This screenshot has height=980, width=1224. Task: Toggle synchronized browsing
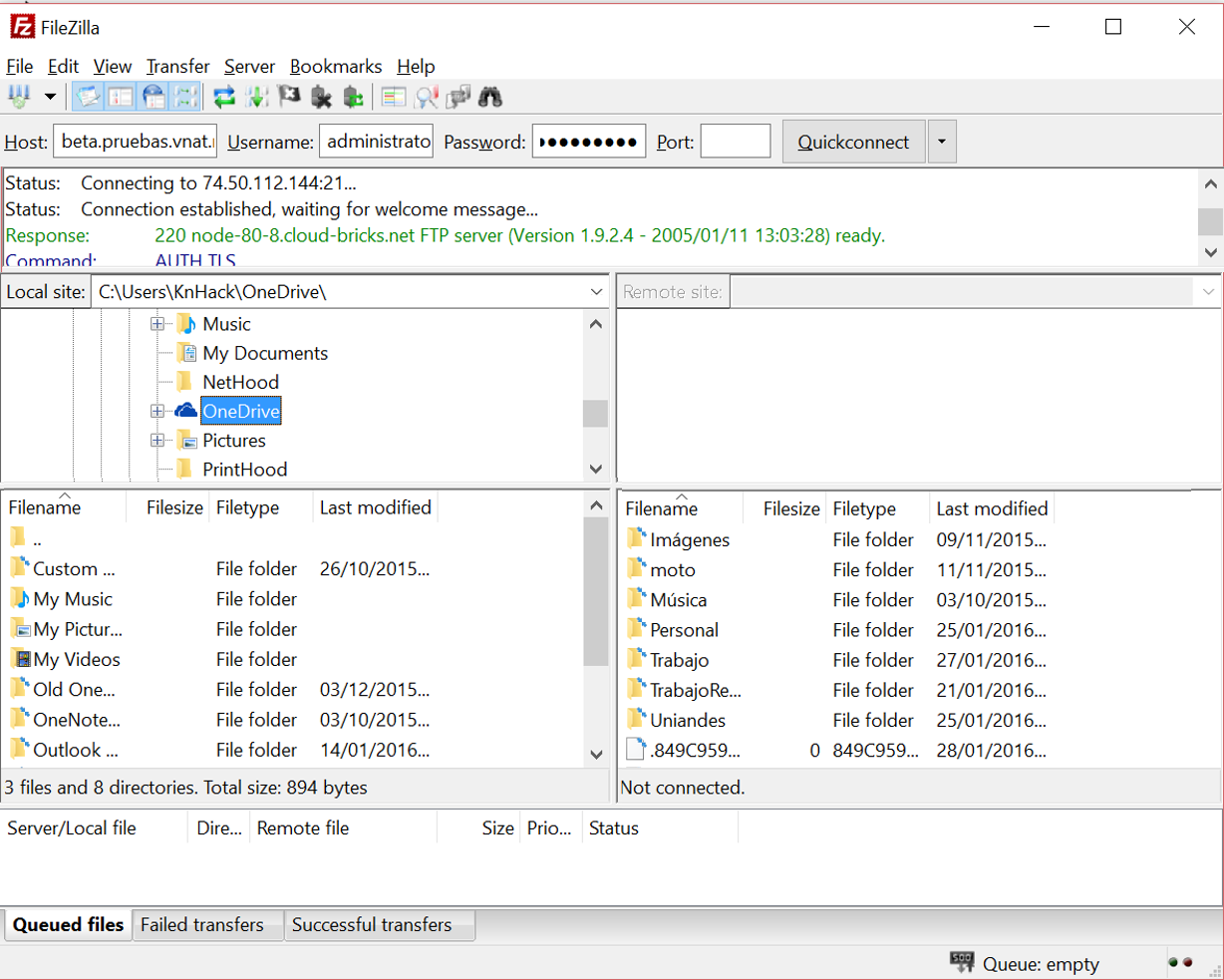click(x=459, y=97)
